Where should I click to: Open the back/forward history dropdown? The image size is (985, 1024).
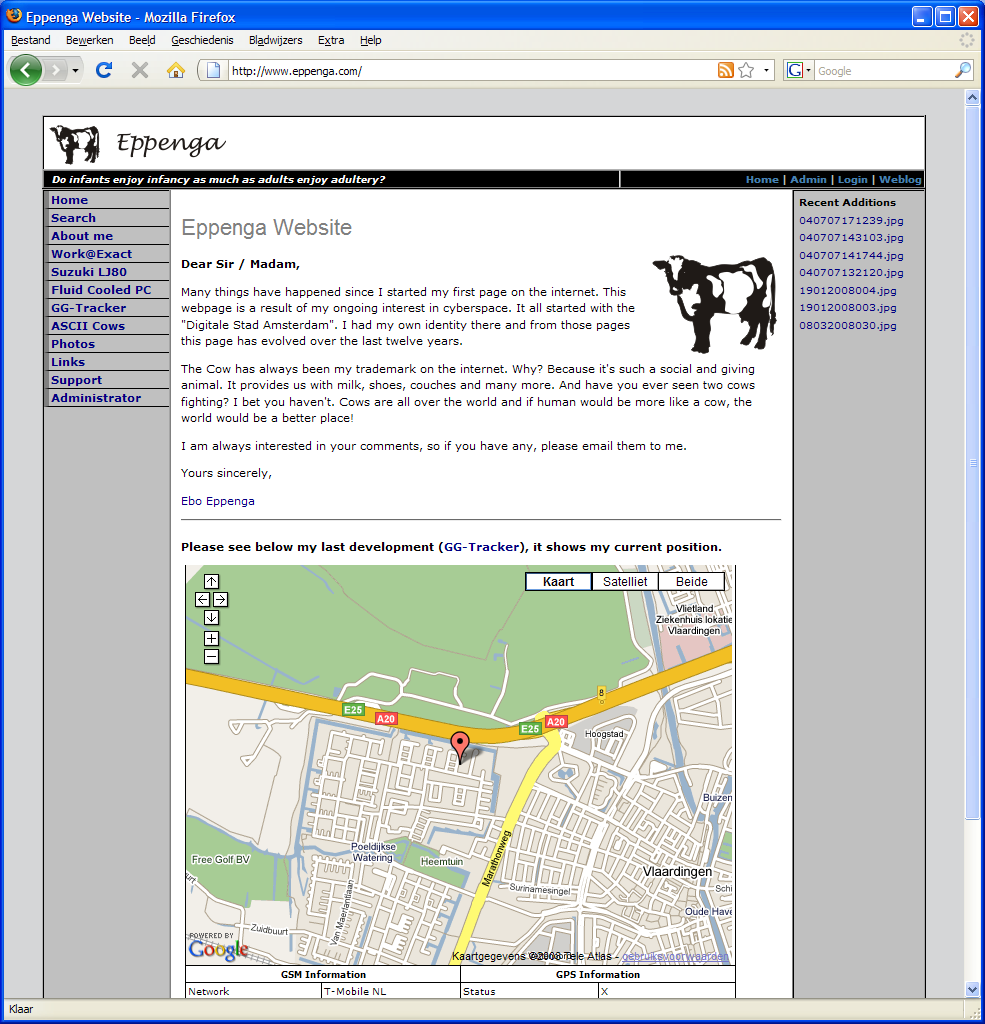pos(76,70)
